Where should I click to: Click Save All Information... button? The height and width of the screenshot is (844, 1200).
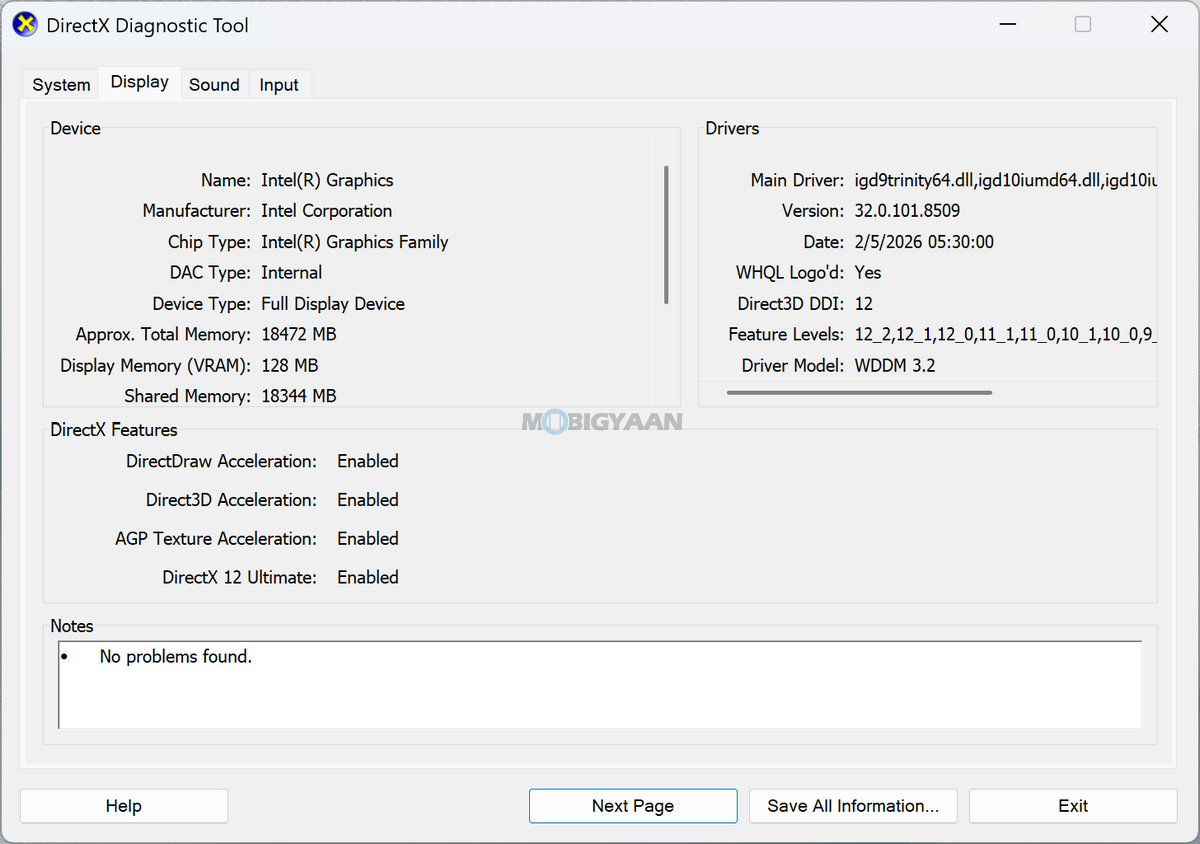point(853,806)
